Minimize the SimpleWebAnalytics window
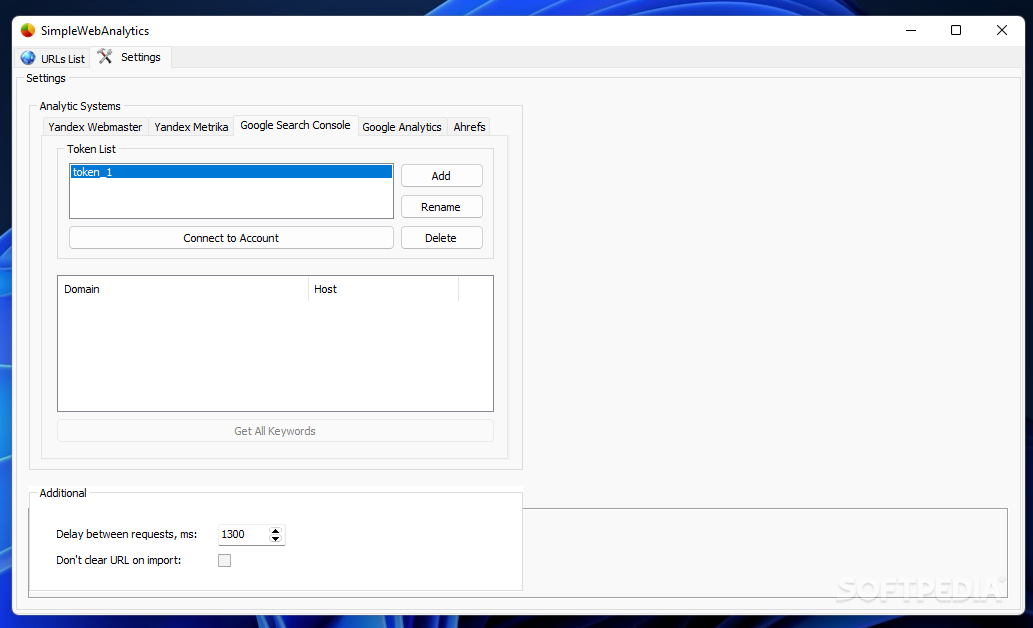Image resolution: width=1033 pixels, height=628 pixels. (x=911, y=30)
